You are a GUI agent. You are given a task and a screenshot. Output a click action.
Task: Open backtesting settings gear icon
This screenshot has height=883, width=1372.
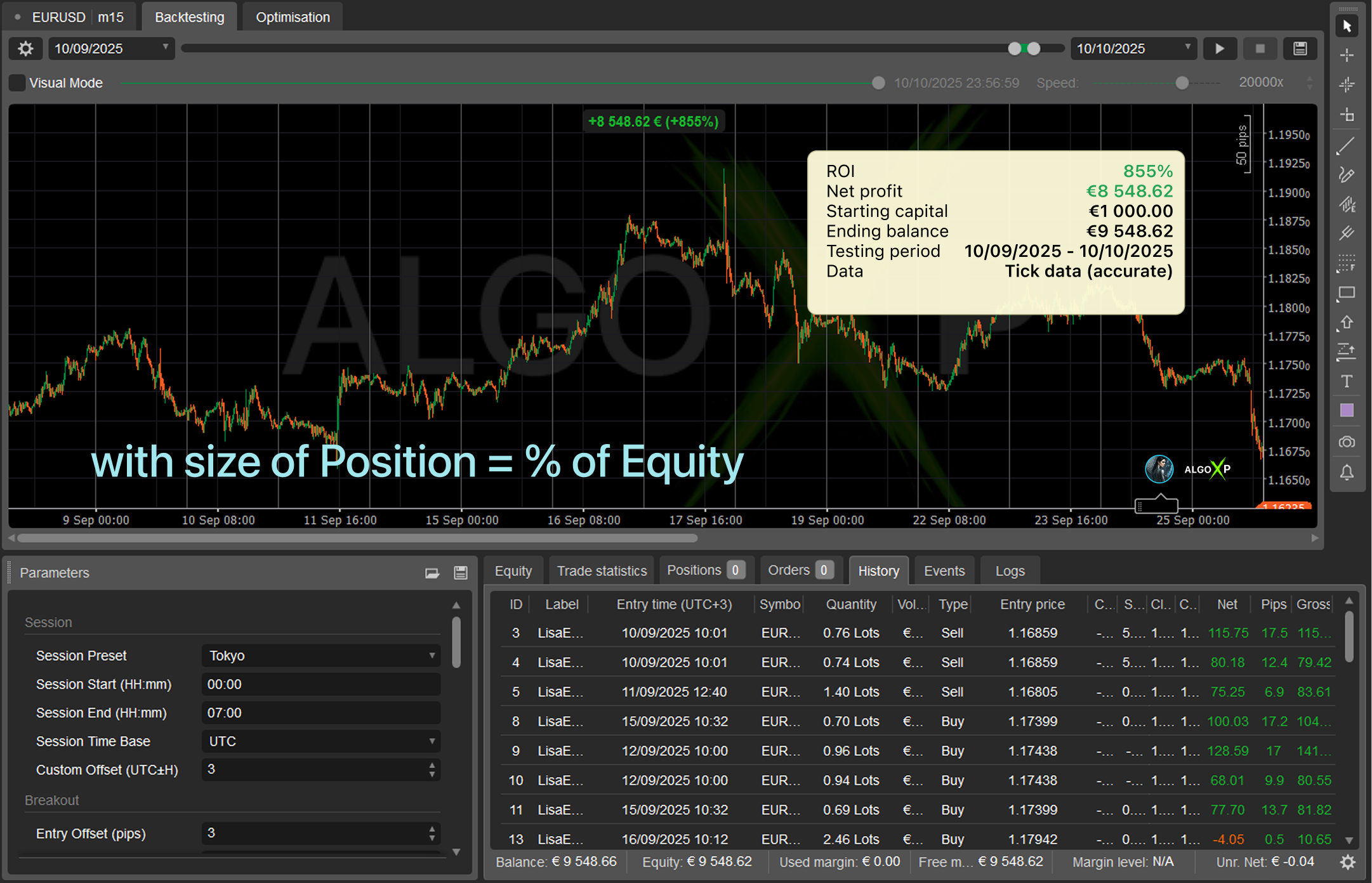point(25,49)
